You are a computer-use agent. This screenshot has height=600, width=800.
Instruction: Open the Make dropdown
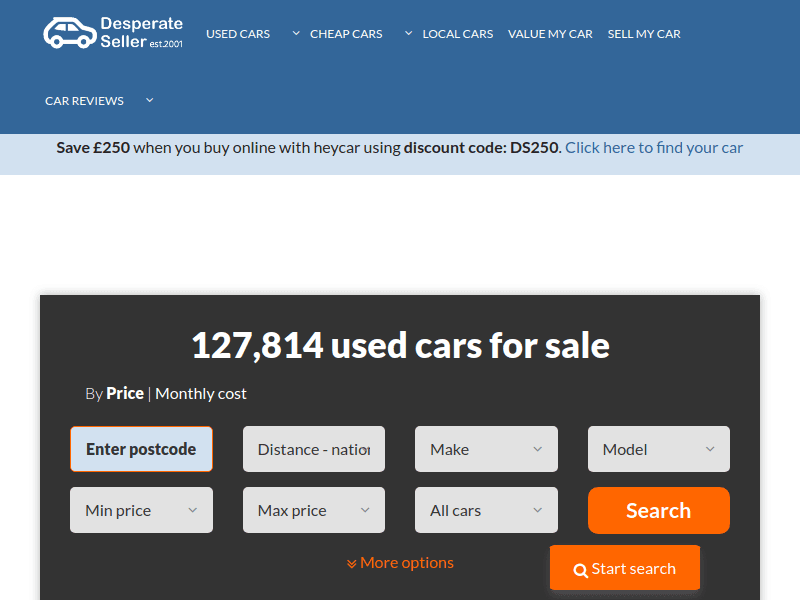486,449
